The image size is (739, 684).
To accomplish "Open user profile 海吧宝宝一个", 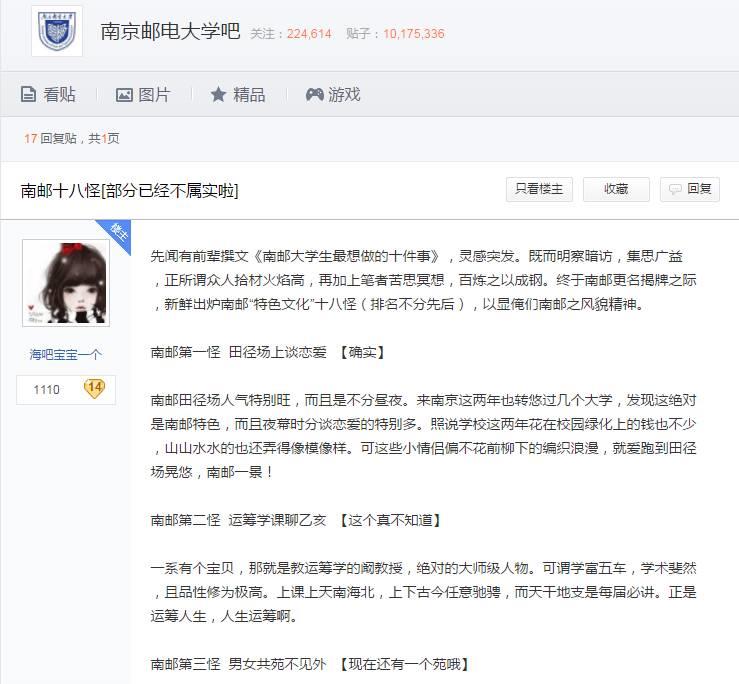I will [66, 354].
